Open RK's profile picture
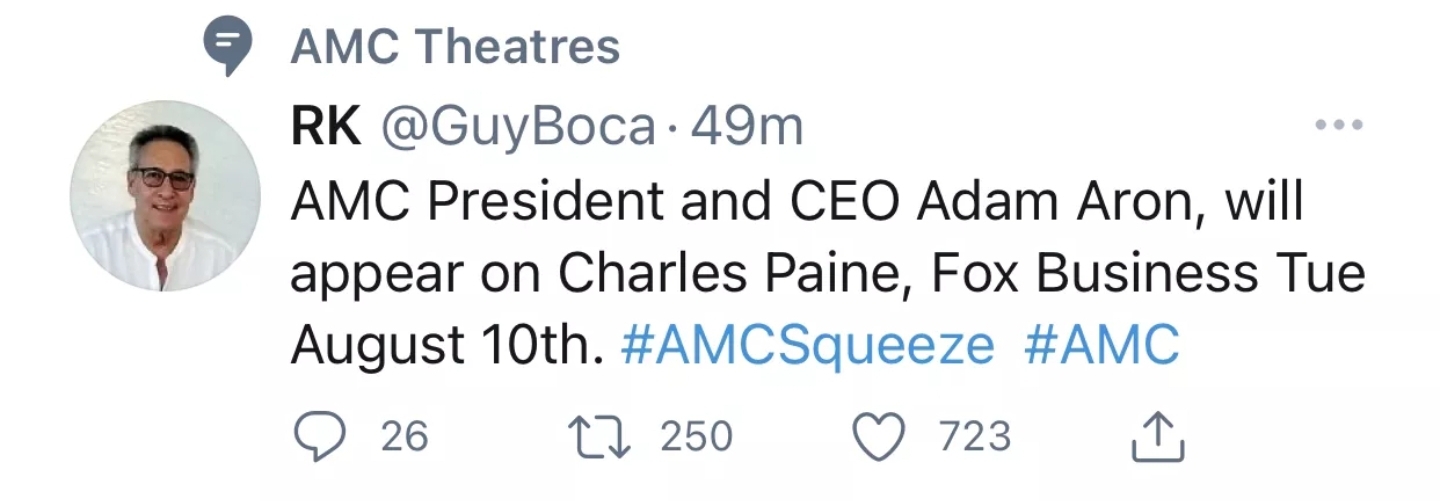The width and height of the screenshot is (1440, 501). pos(165,196)
